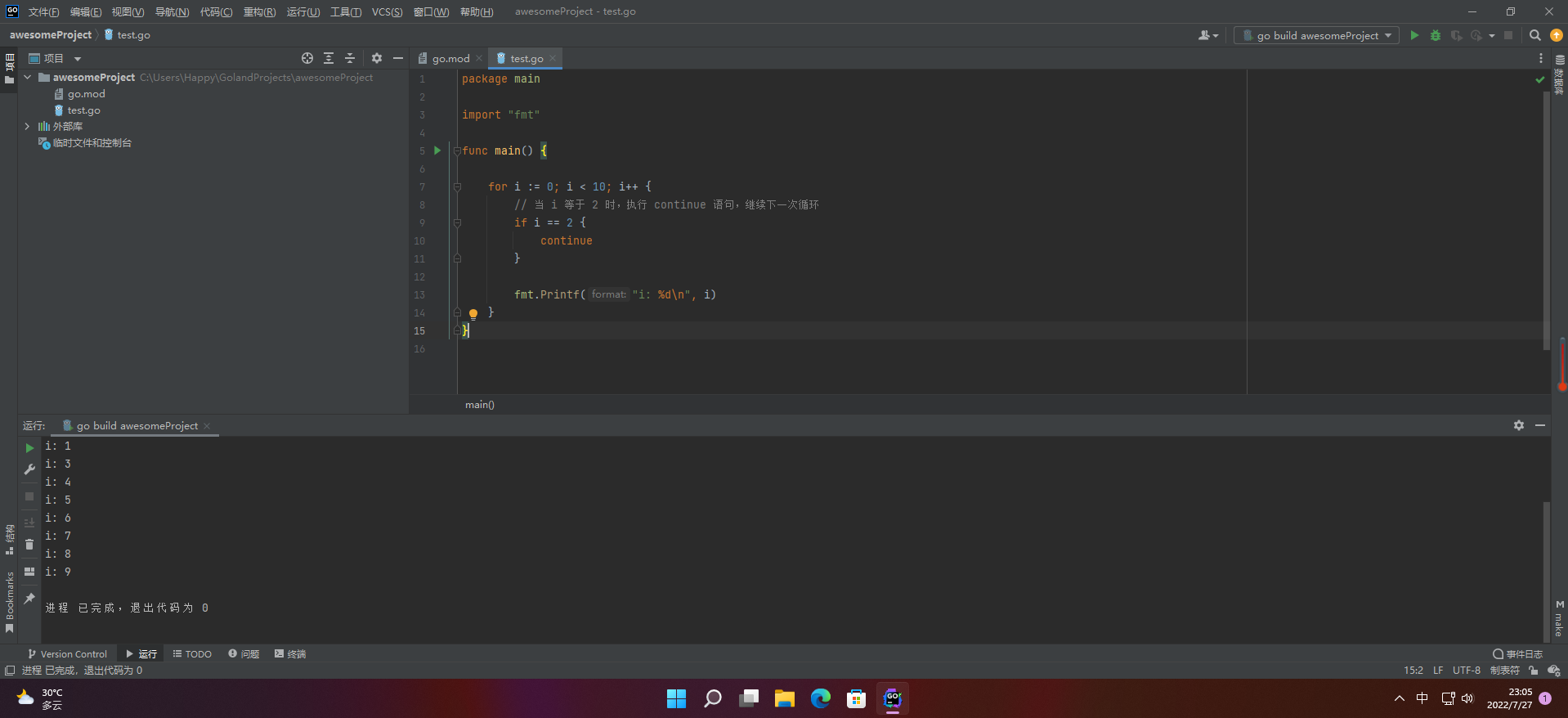1568x718 pixels.
Task: Open Windows Start from the taskbar
Action: pyautogui.click(x=677, y=698)
